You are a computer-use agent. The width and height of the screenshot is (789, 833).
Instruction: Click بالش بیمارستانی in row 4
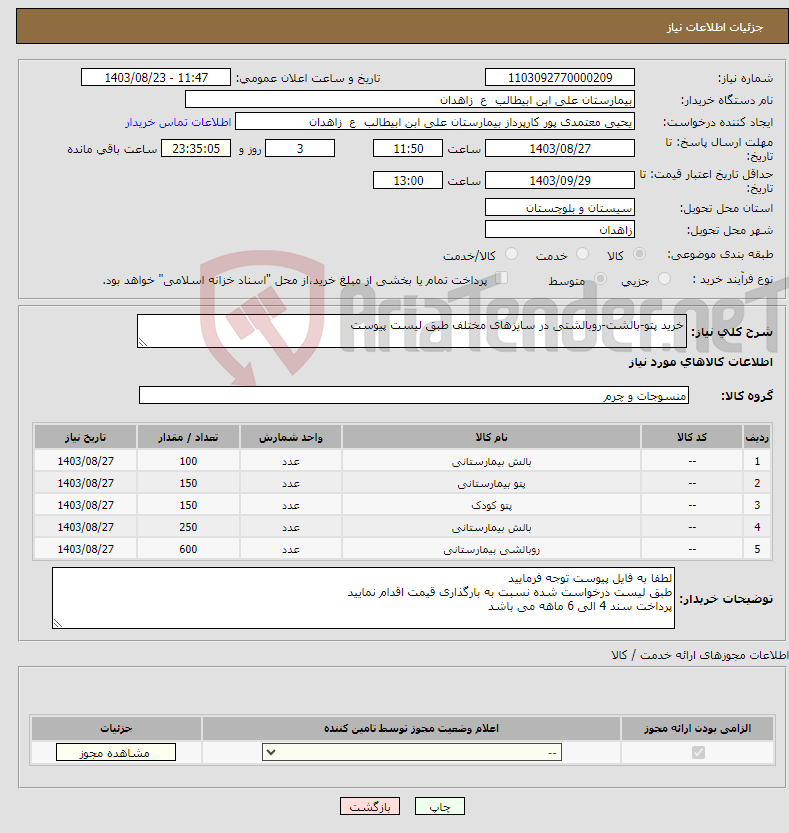[491, 528]
